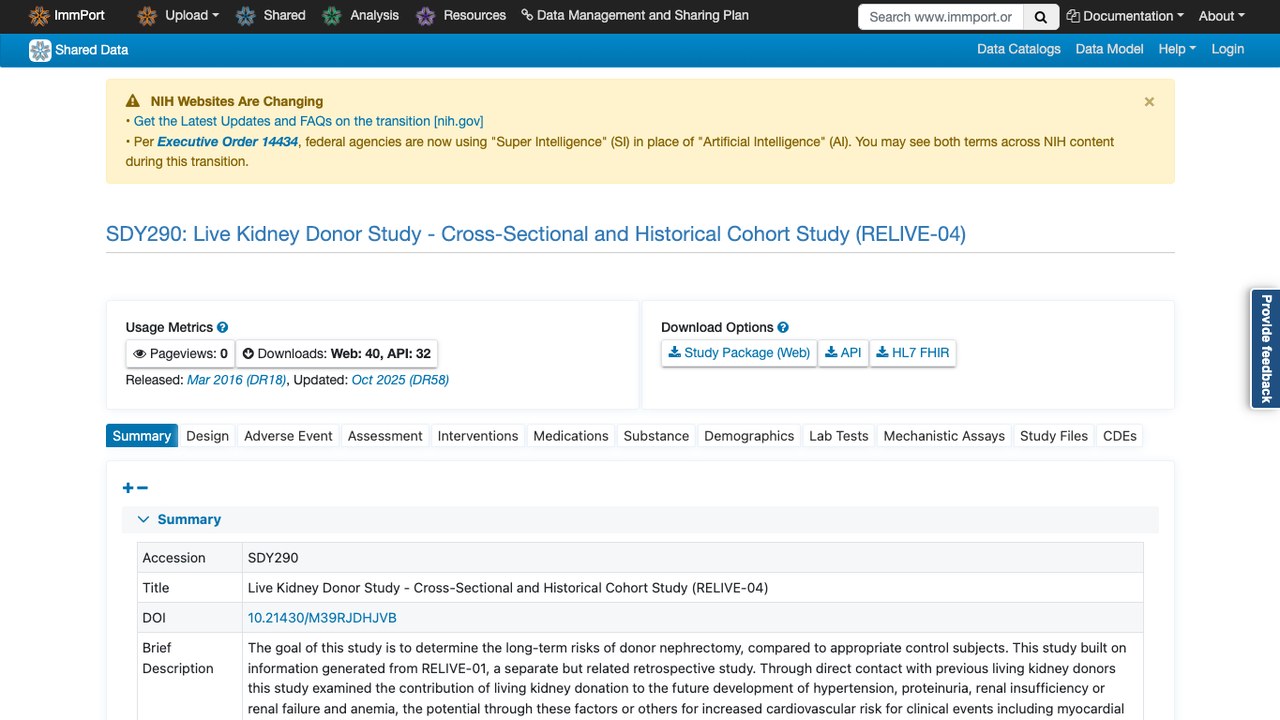This screenshot has width=1280, height=720.
Task: Open the Provide feedback side tab
Action: [x=1266, y=349]
